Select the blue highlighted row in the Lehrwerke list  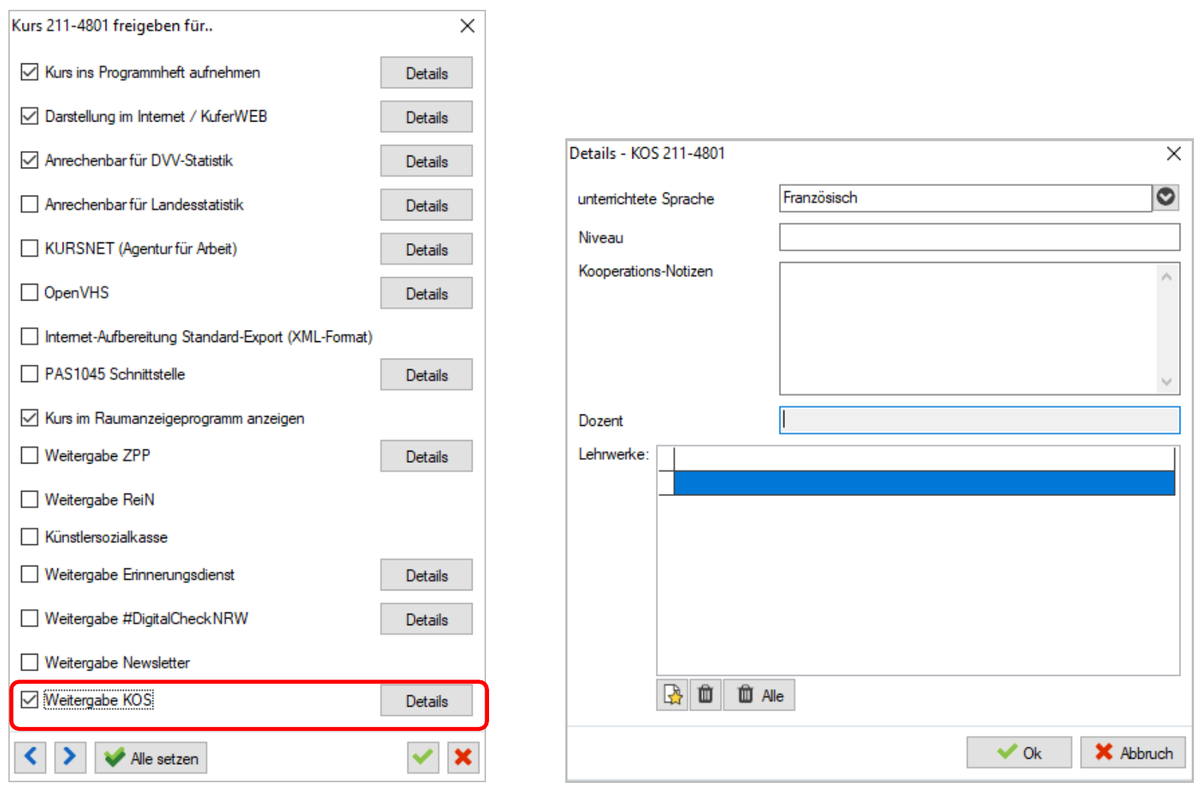[x=924, y=483]
